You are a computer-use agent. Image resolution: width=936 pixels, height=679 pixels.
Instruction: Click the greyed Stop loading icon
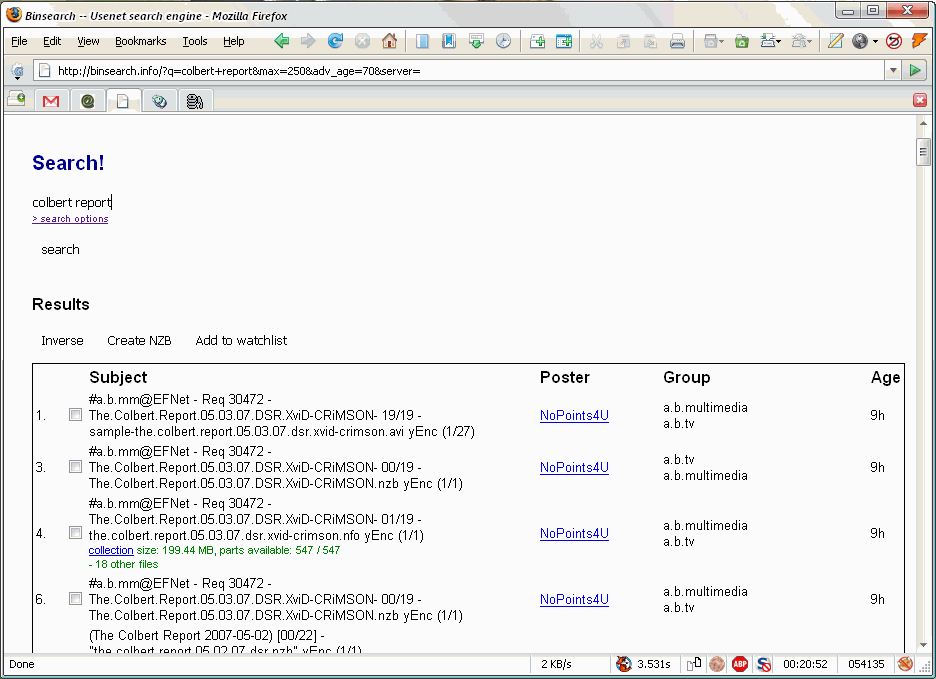click(362, 41)
